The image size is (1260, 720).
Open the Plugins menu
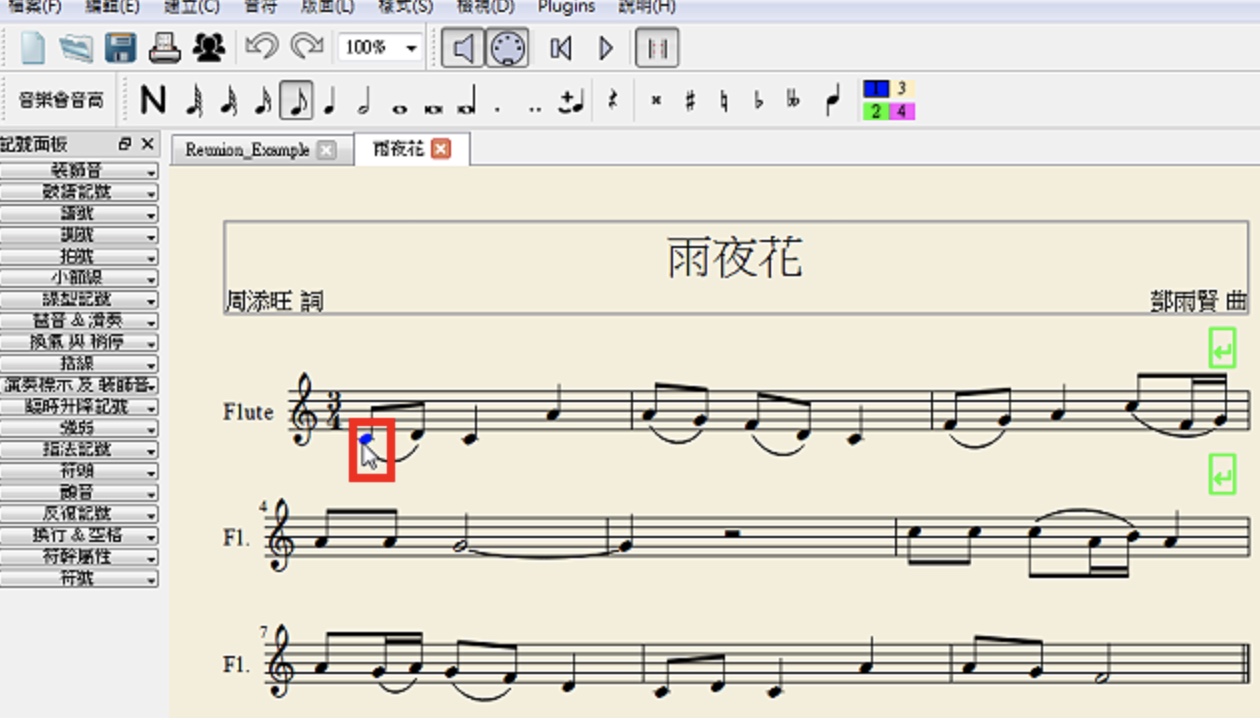pos(566,7)
